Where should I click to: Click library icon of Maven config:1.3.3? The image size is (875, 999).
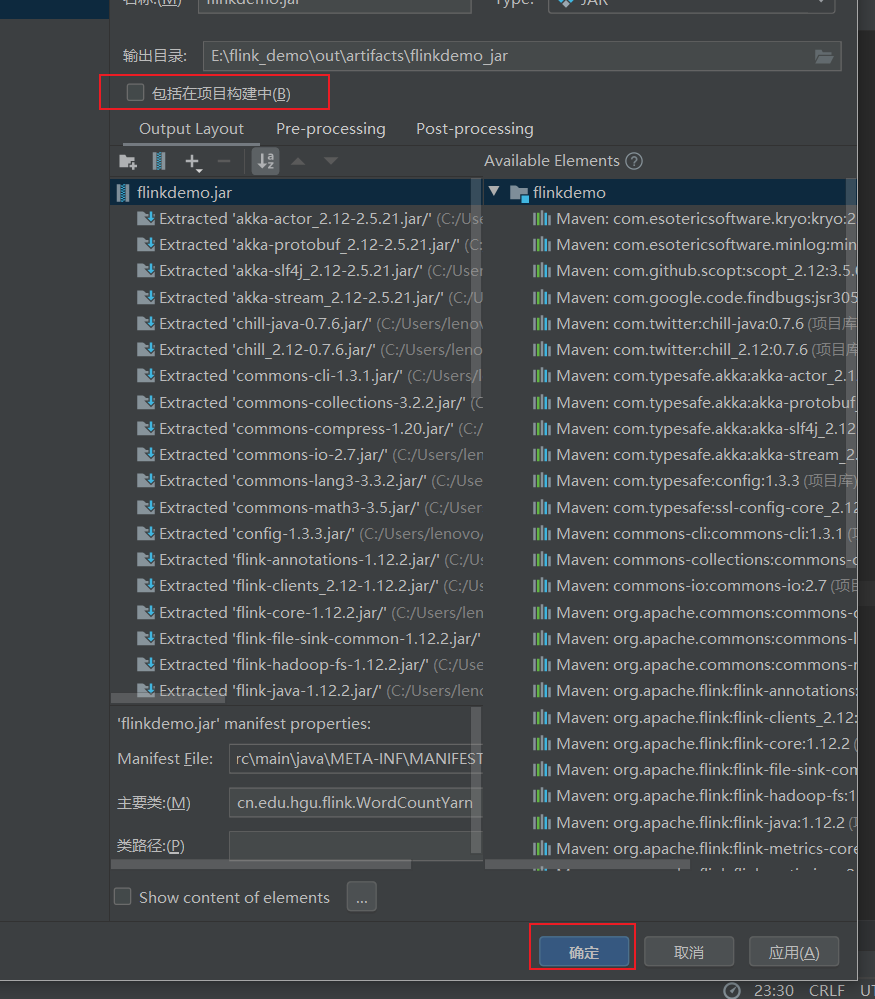tap(542, 481)
